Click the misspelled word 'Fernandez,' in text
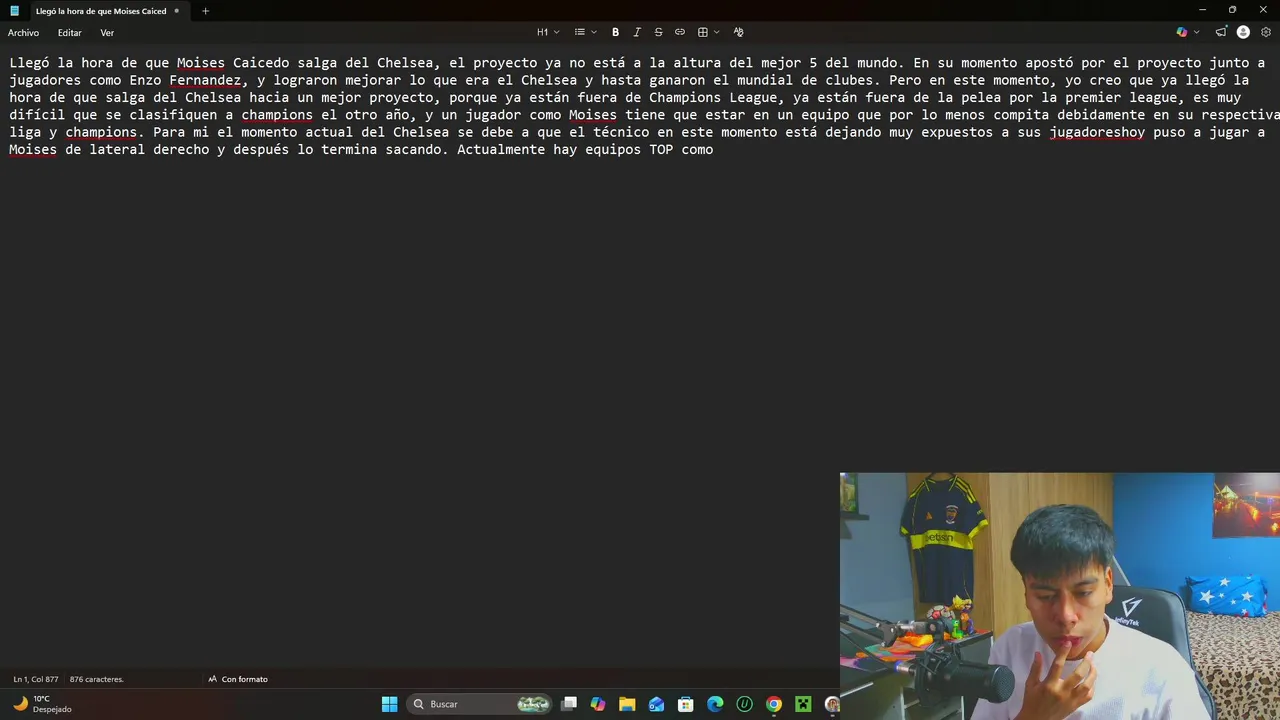 pos(205,80)
